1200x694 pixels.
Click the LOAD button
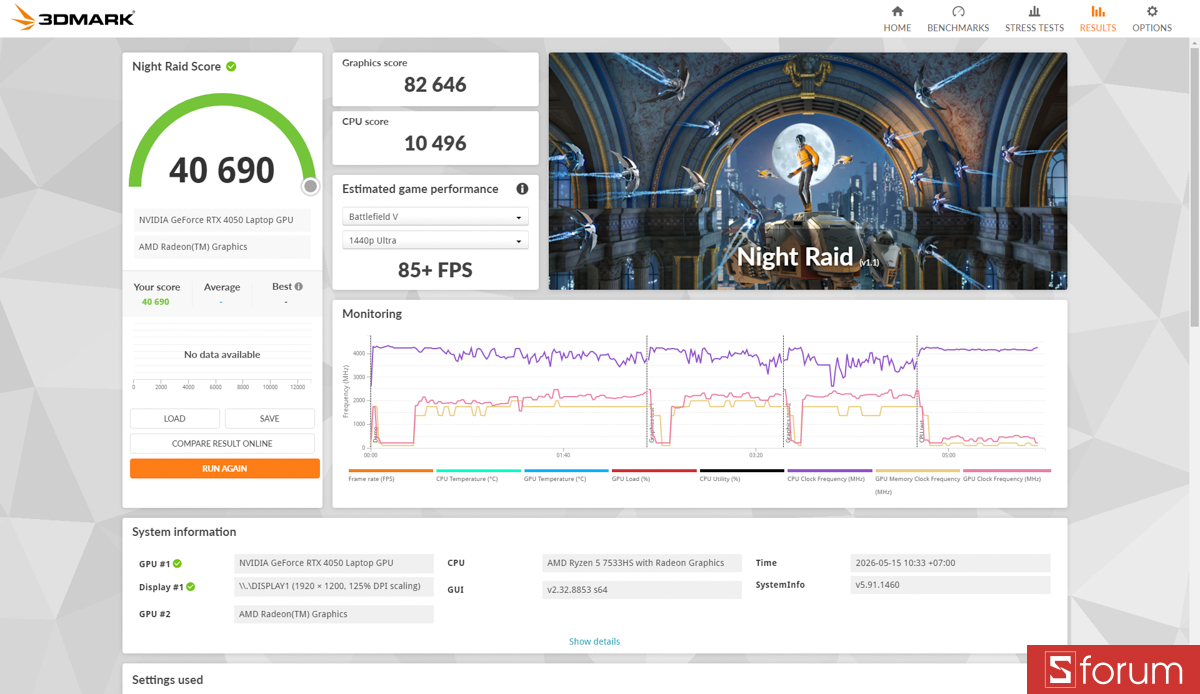175,418
